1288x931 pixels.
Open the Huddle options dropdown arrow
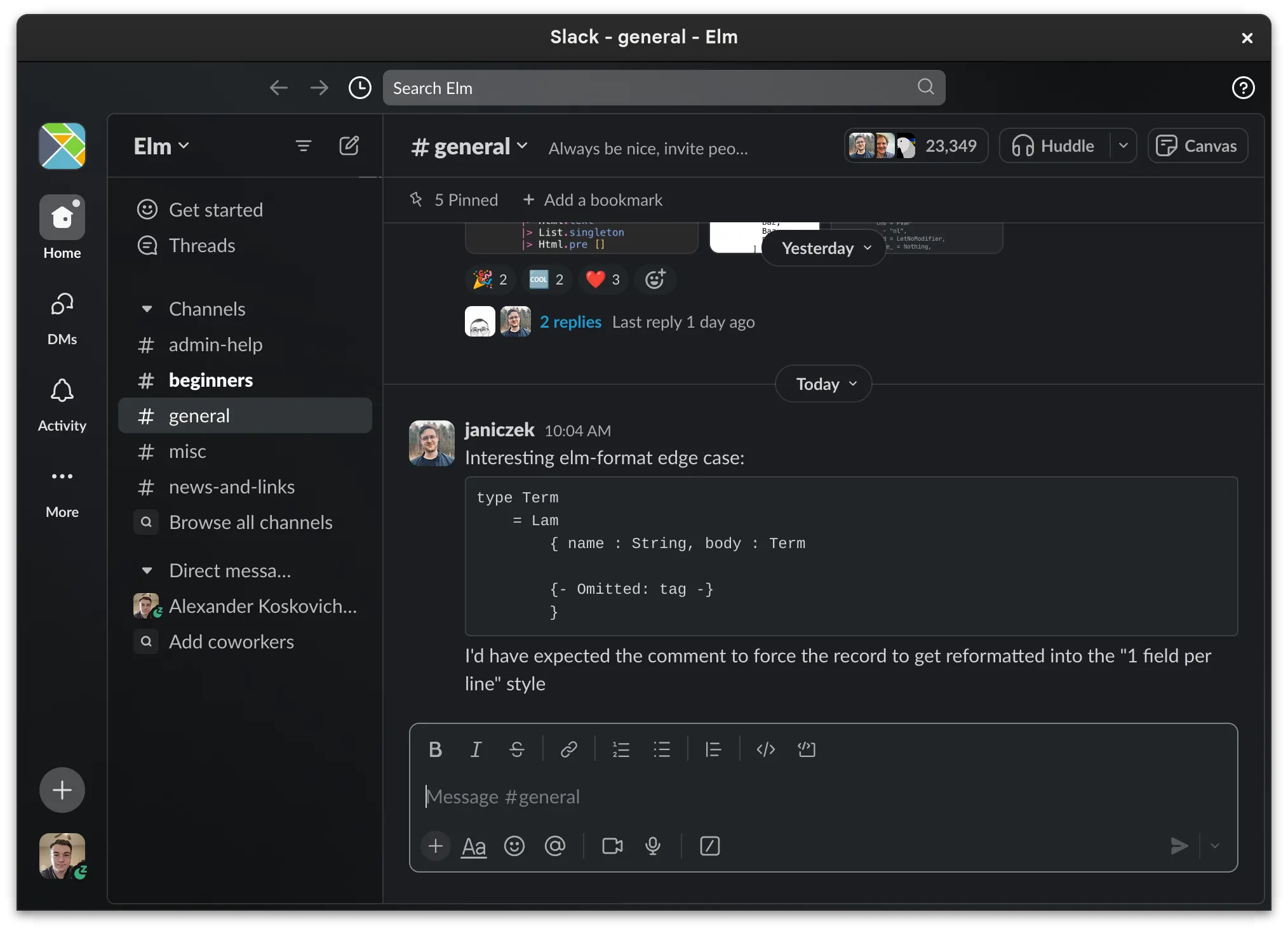(x=1124, y=146)
